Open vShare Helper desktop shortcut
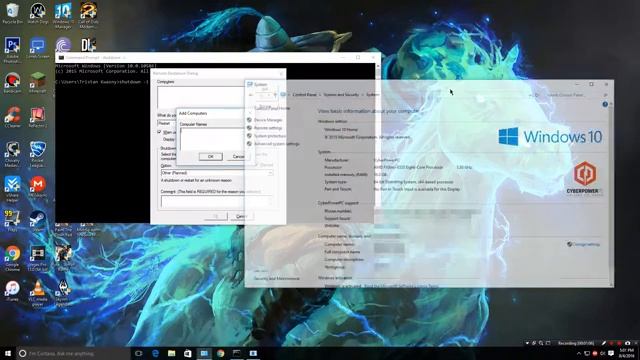The image size is (640, 360). pos(12,189)
